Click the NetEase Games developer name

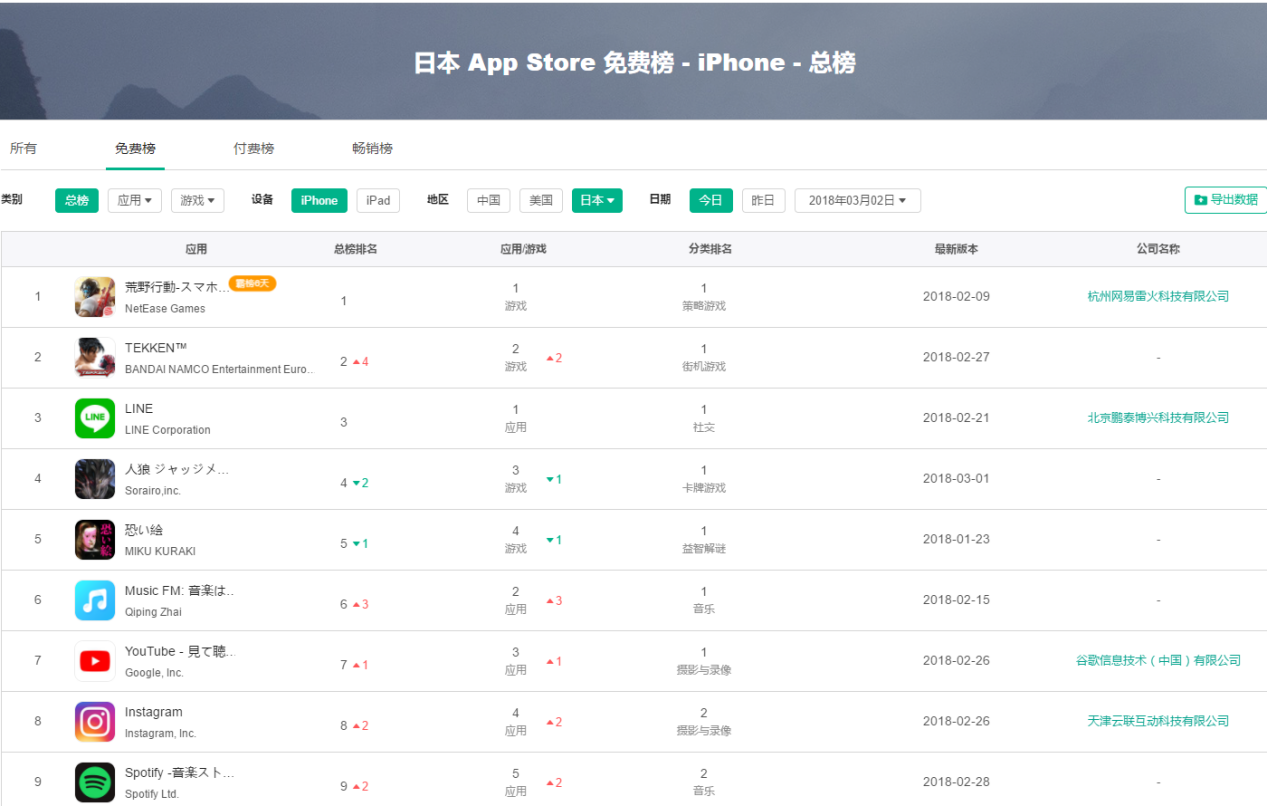coord(165,308)
